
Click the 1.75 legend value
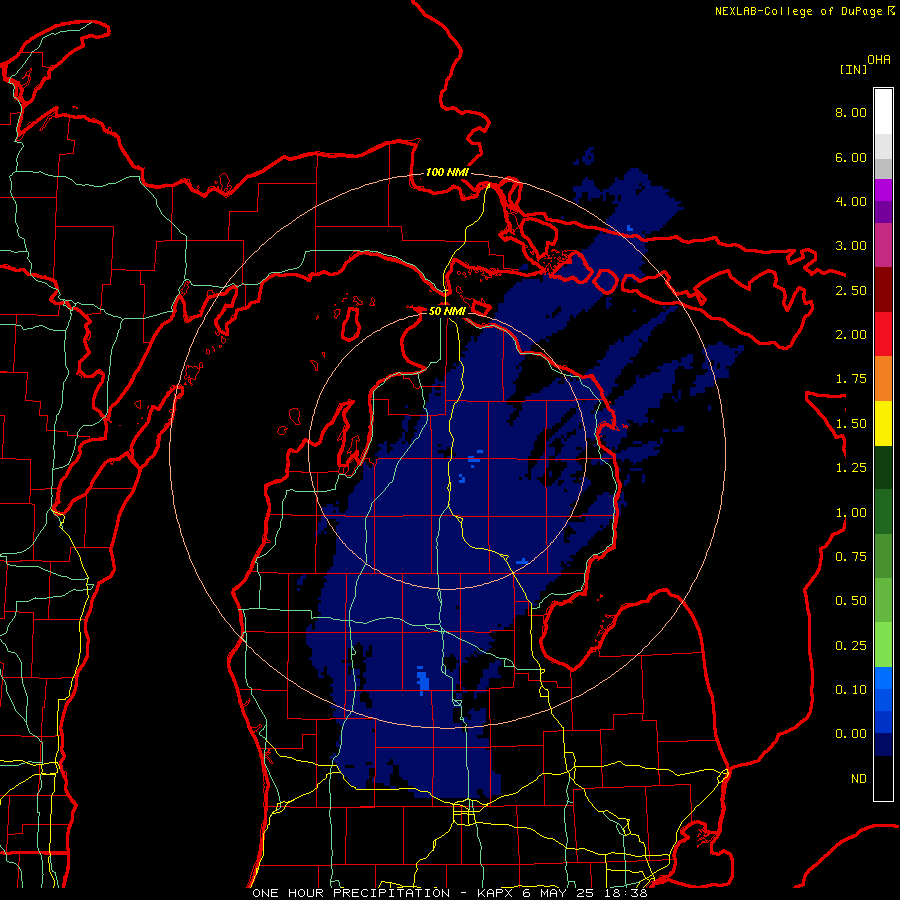[x=851, y=379]
